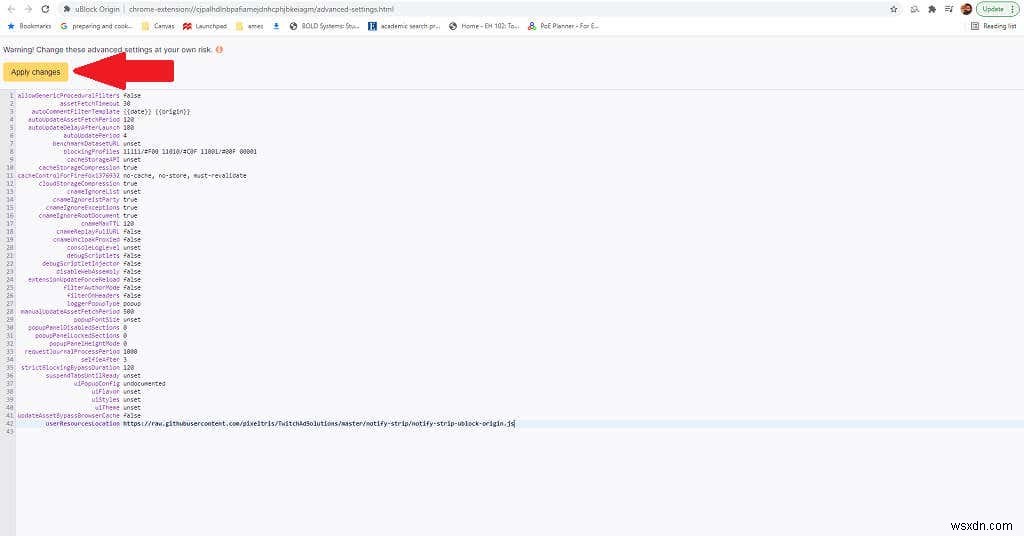Viewport: 1024px width, 536px height.
Task: Click the uBlock Origin extension icon in the address bar
Action: (67, 9)
